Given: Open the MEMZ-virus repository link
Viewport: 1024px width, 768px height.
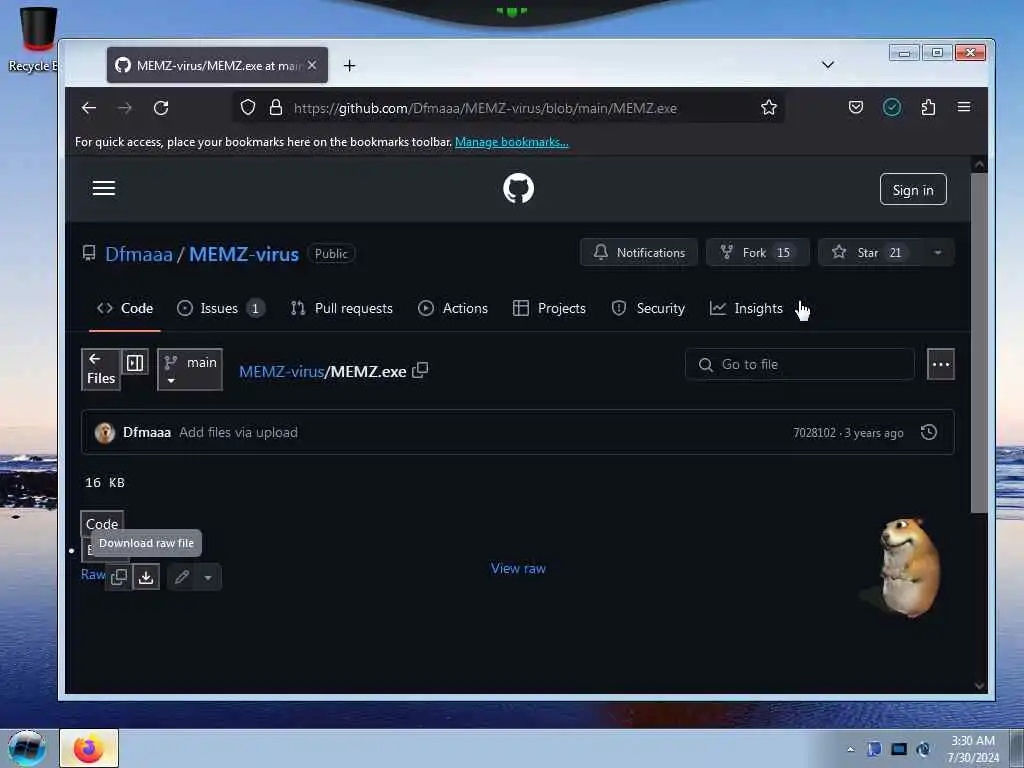Looking at the screenshot, I should 244,253.
